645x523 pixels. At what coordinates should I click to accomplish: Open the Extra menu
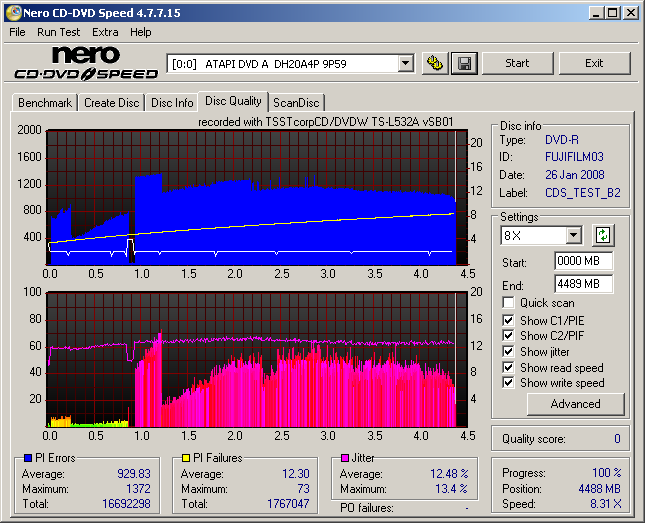(105, 32)
